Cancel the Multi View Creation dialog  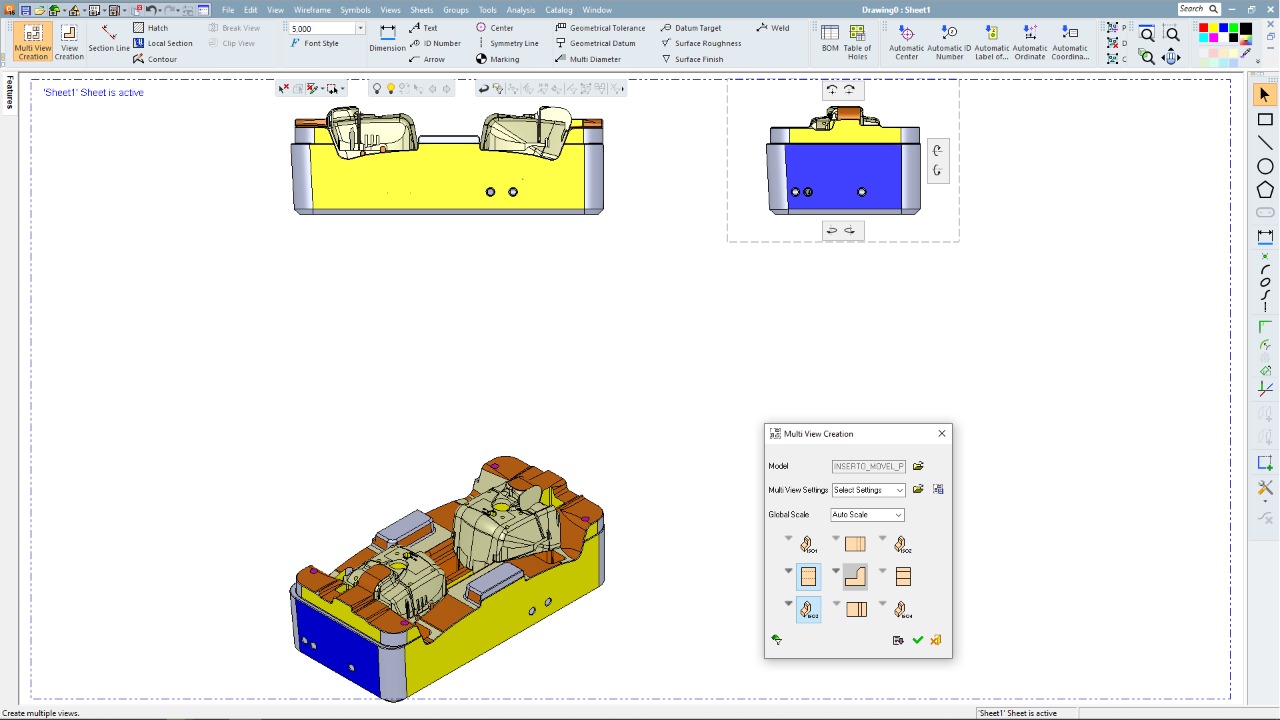pyautogui.click(x=936, y=640)
